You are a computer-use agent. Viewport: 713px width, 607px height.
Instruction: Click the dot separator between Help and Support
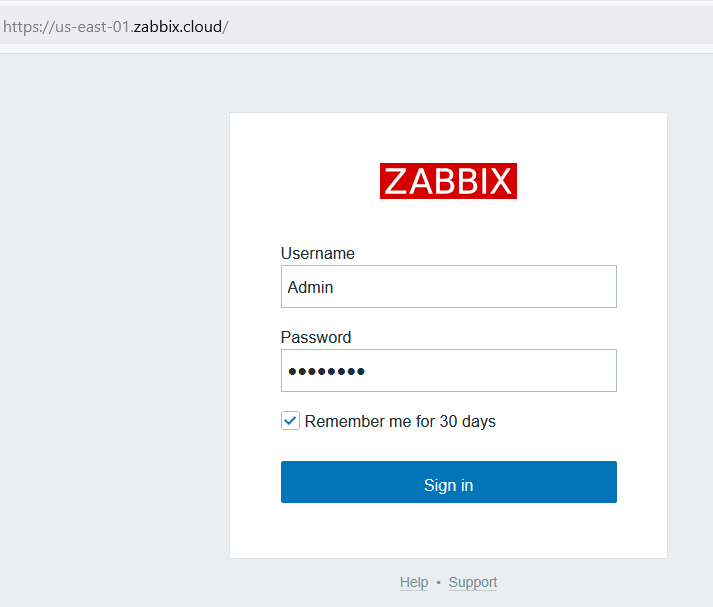pyautogui.click(x=438, y=583)
